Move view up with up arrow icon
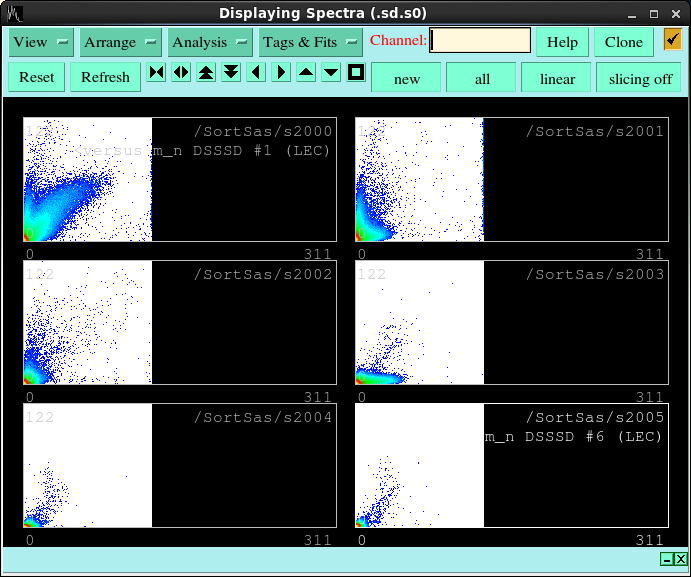The width and height of the screenshot is (691, 577). tap(306, 72)
